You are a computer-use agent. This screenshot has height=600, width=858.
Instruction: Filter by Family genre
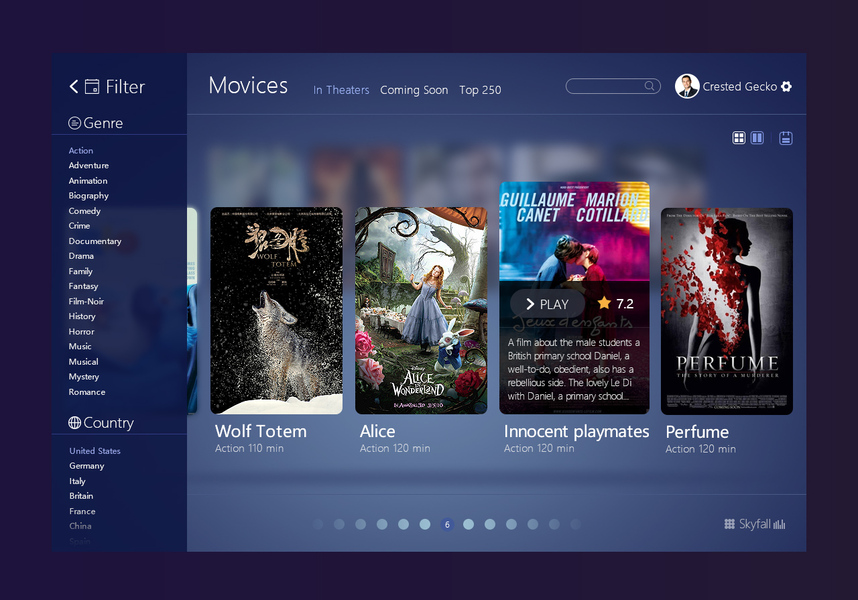point(80,271)
